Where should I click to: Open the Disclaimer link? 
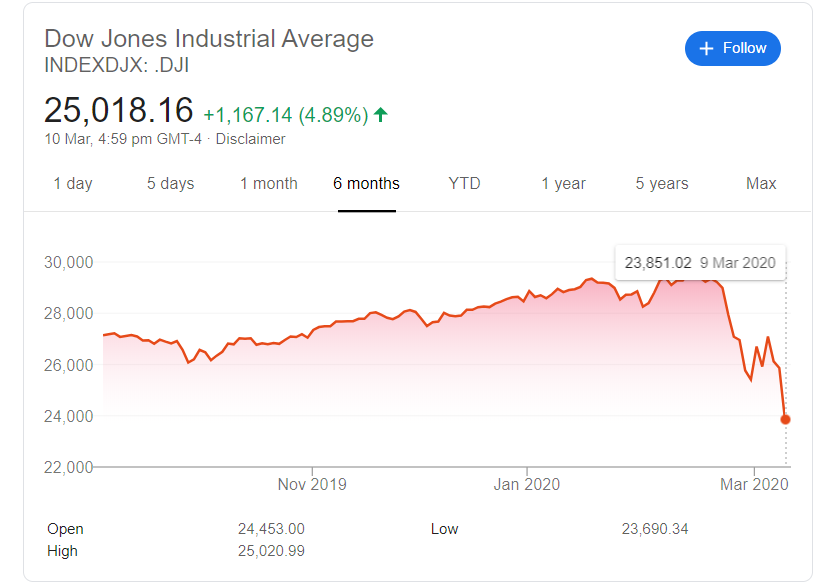coord(250,139)
